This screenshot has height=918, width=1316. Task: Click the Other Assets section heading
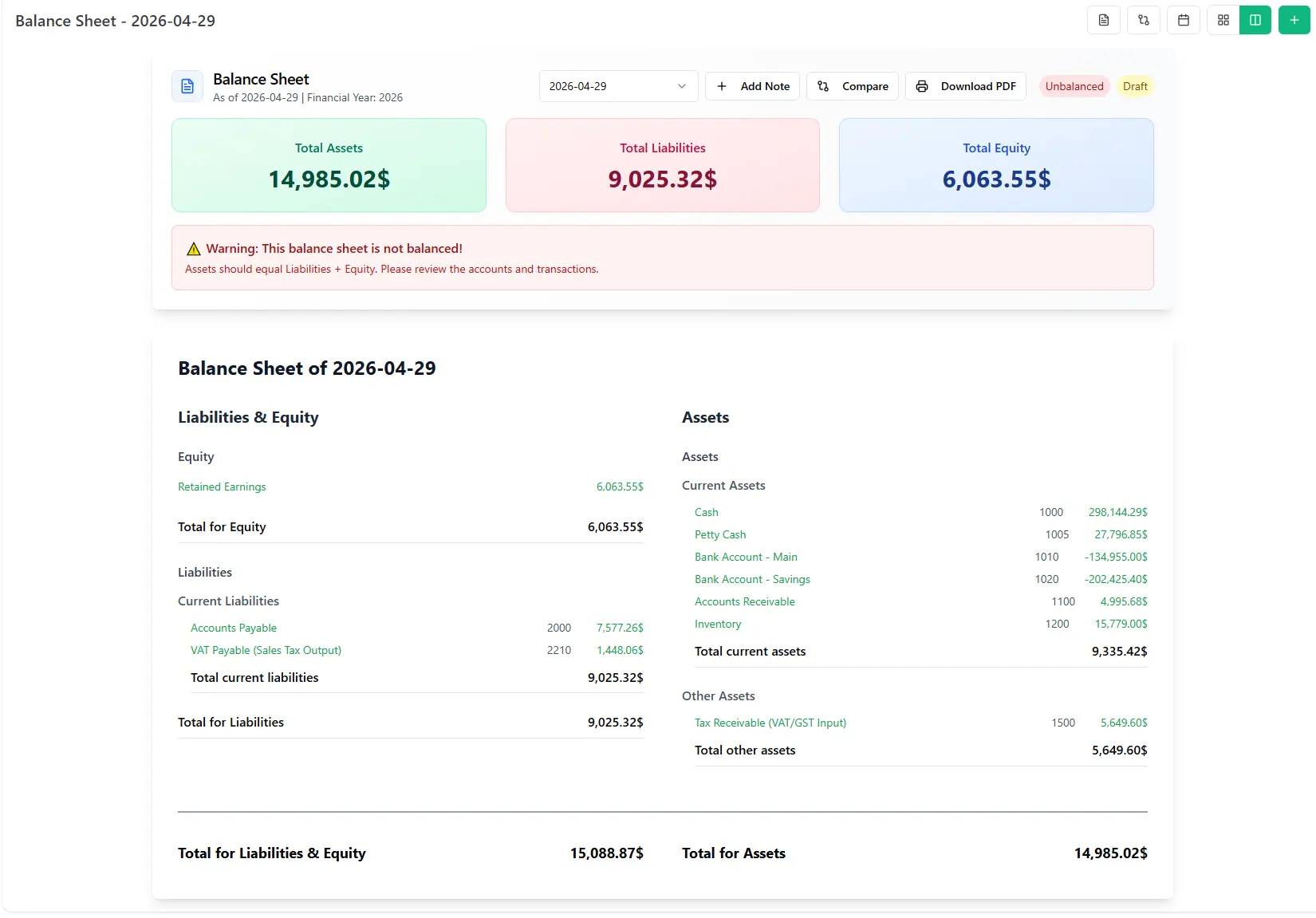tap(718, 696)
